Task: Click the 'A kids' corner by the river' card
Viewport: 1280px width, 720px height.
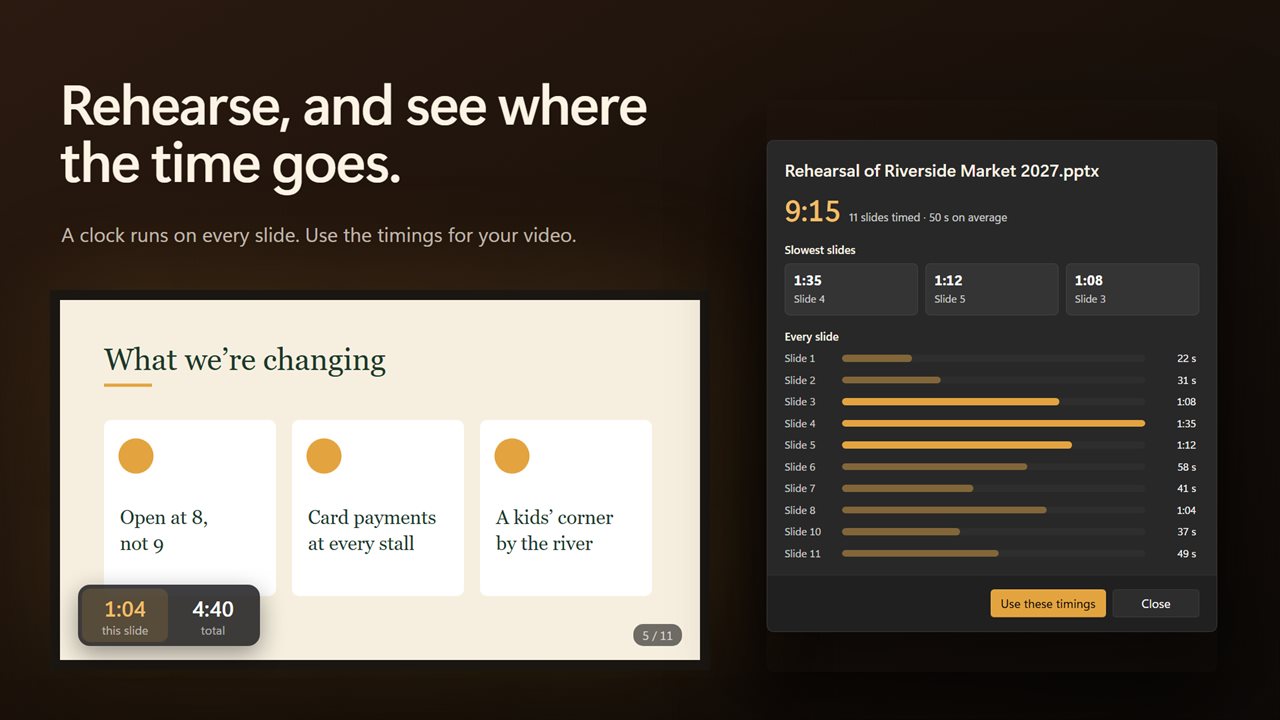Action: [x=566, y=508]
